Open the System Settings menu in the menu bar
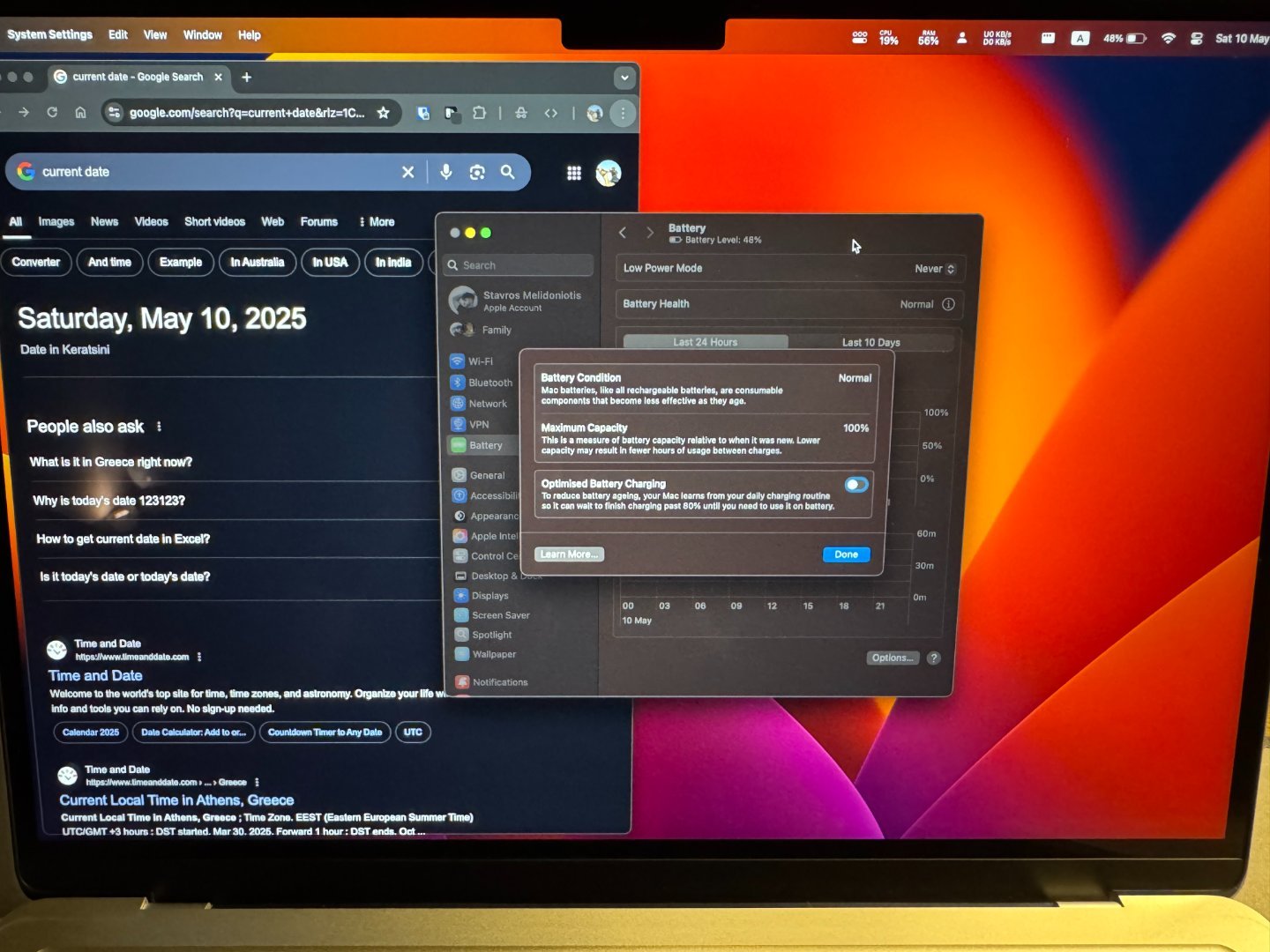The width and height of the screenshot is (1270, 952). (49, 34)
